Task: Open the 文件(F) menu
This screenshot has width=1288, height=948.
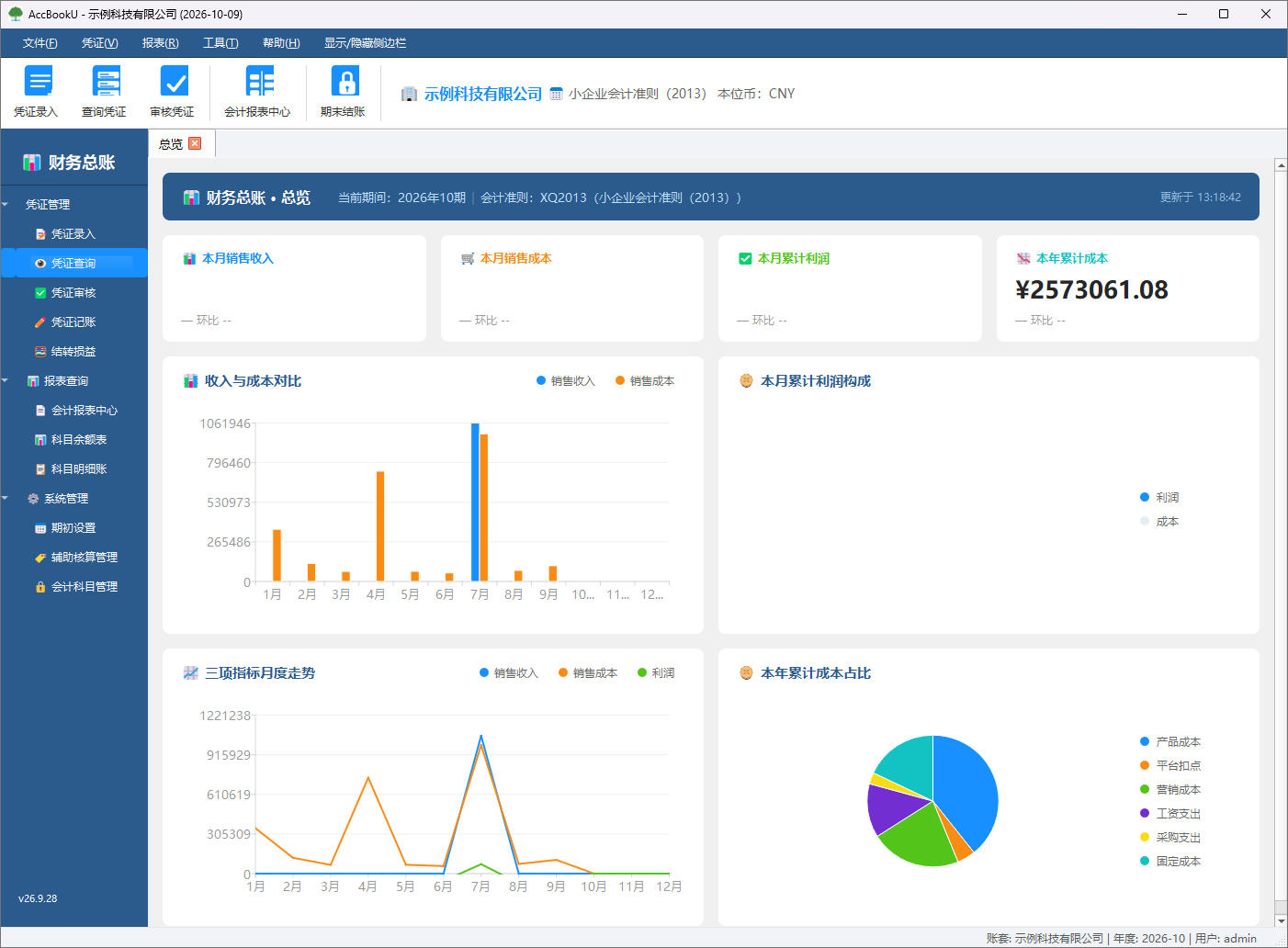Action: pyautogui.click(x=40, y=43)
